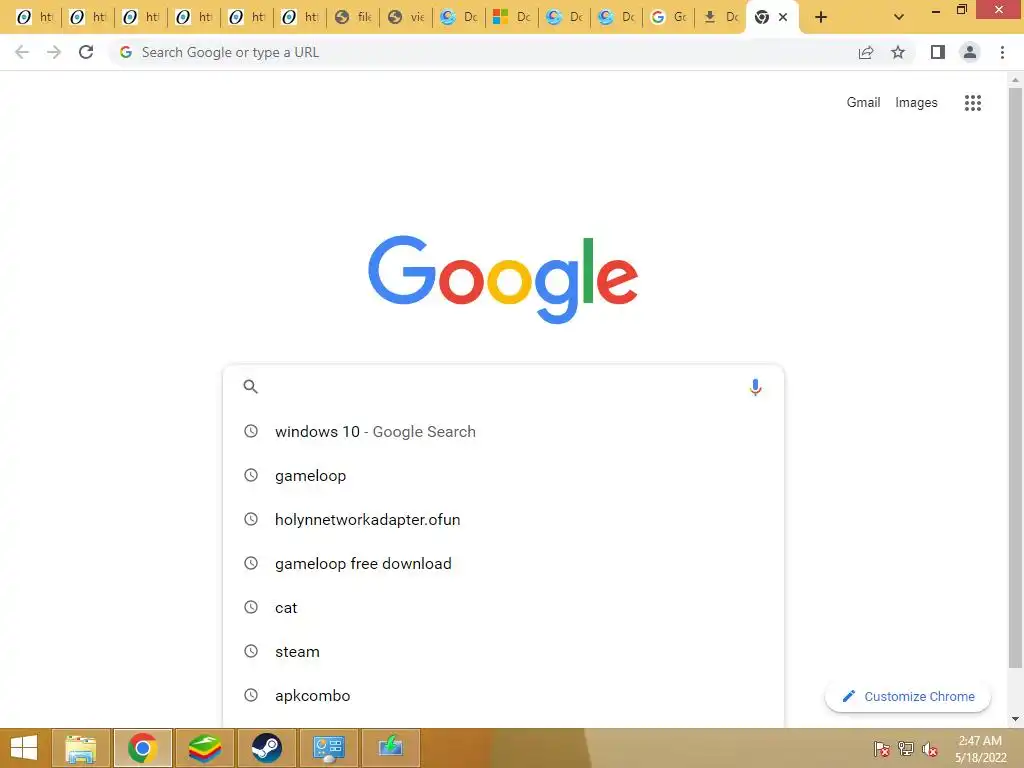1024x768 pixels.
Task: Open Control Panel taskbar icon
Action: pos(328,748)
